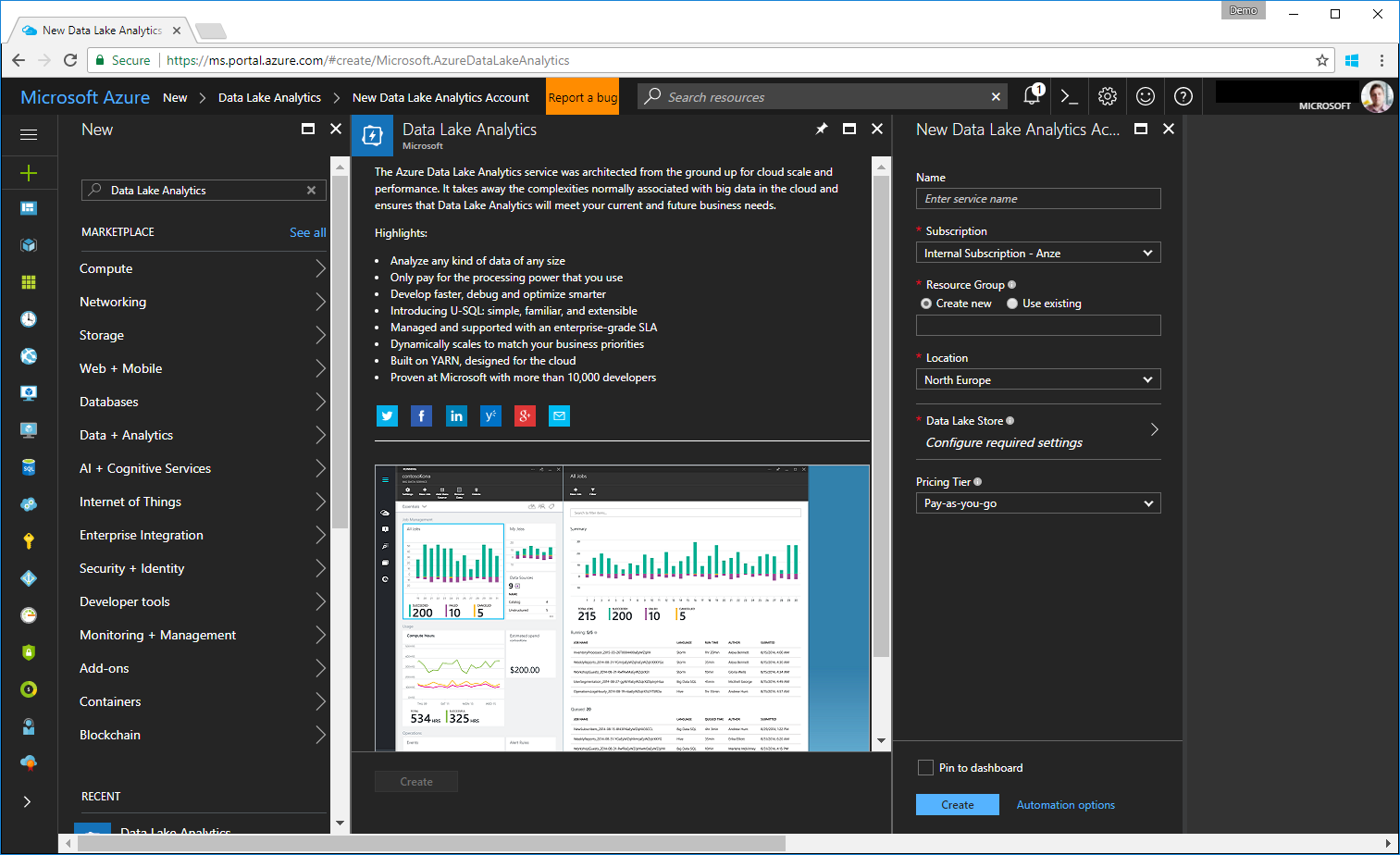Image resolution: width=1400 pixels, height=855 pixels.
Task: Share on Twitter icon
Action: (x=387, y=416)
